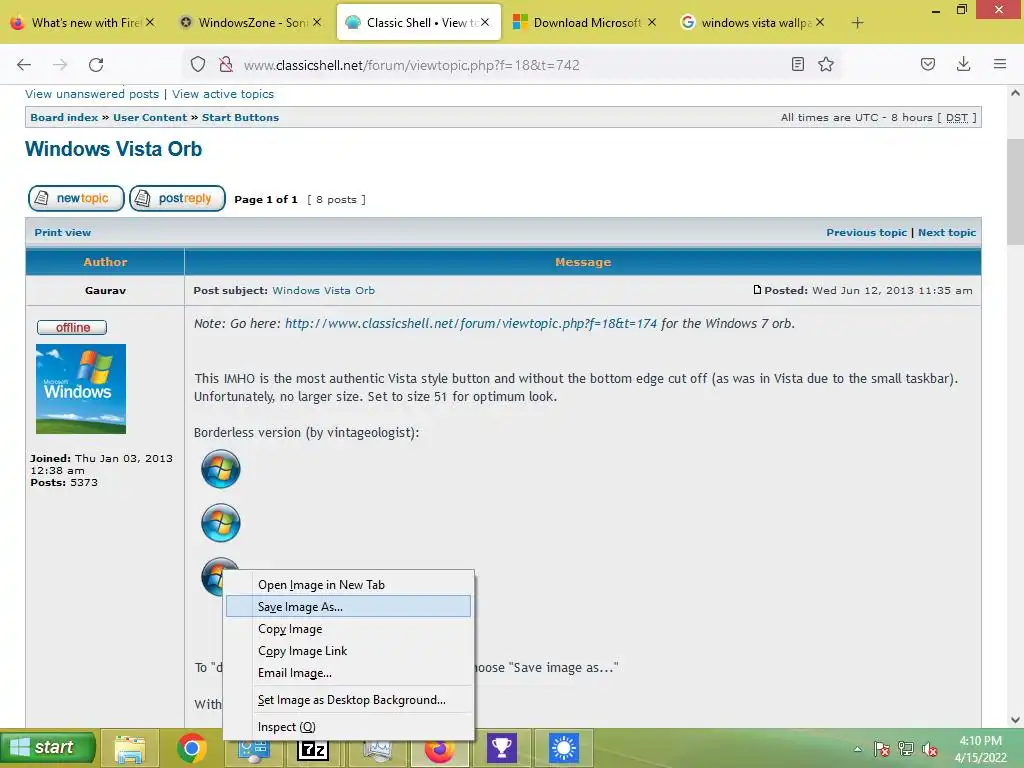1024x768 pixels.
Task: Click the first borderless Vista orb image
Action: 221,469
